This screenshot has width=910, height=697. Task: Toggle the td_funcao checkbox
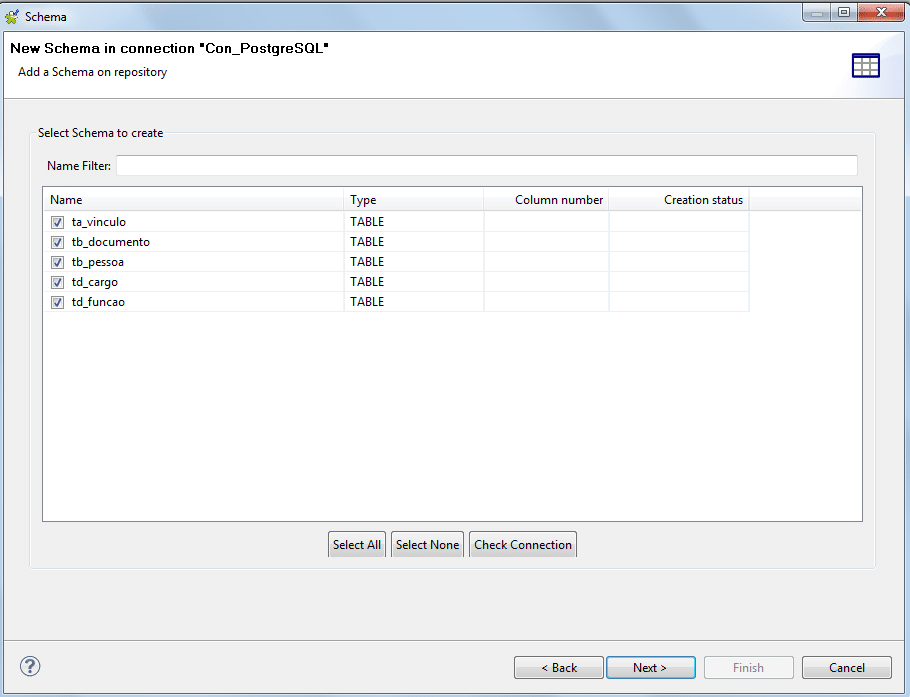point(58,302)
